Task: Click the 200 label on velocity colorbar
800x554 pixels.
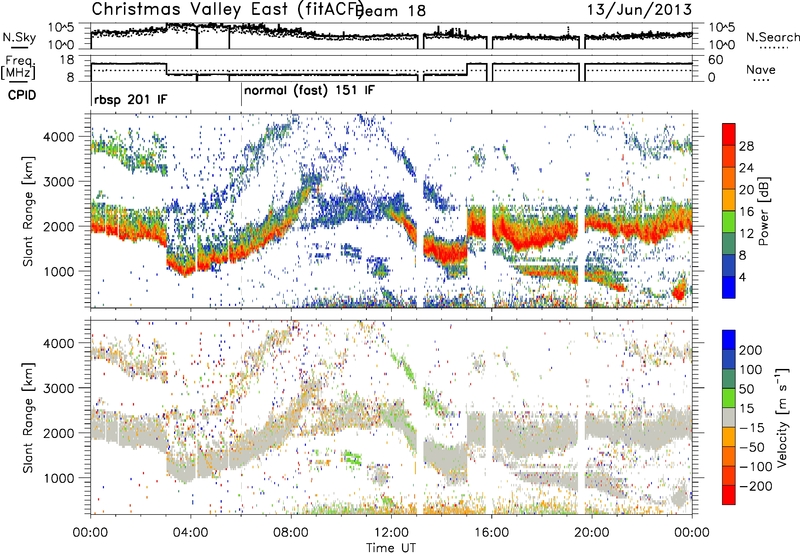Action: pyautogui.click(x=751, y=350)
